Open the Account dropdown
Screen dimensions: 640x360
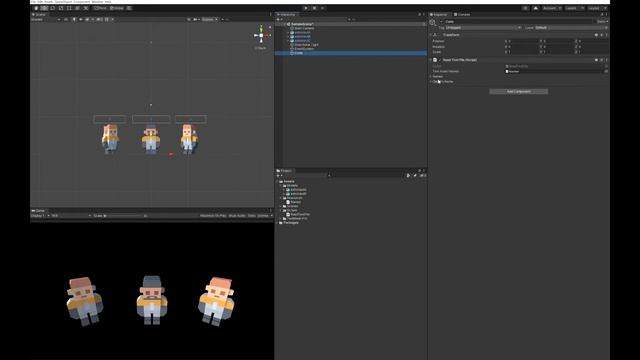551,8
